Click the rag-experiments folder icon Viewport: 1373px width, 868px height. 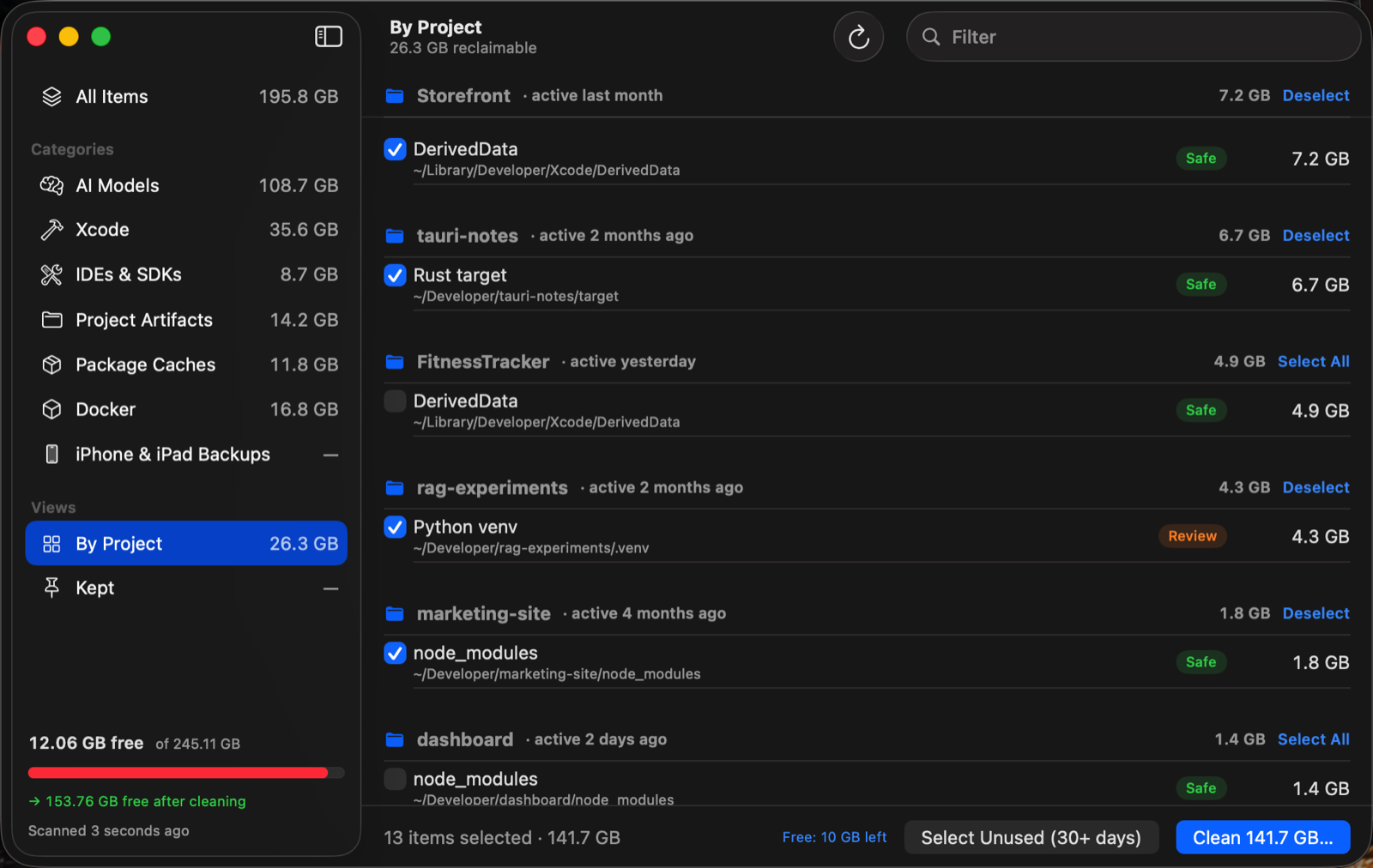point(395,487)
